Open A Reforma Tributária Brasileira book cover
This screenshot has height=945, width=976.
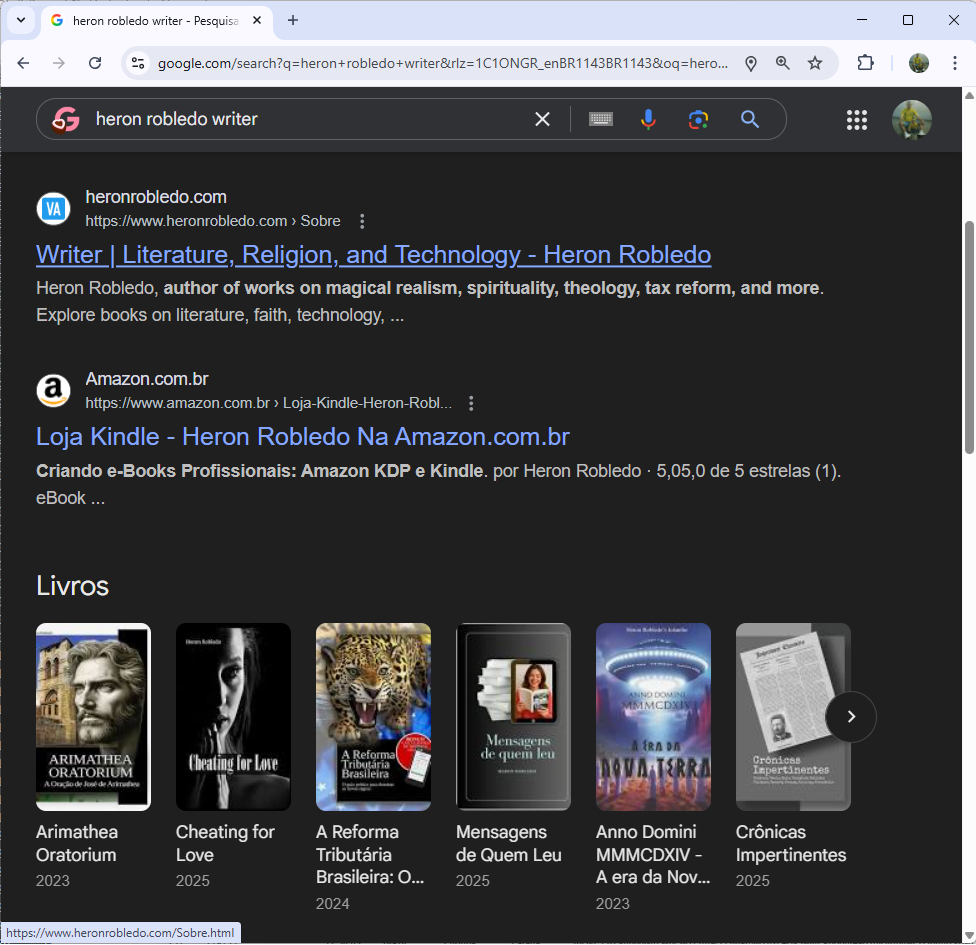coord(373,717)
